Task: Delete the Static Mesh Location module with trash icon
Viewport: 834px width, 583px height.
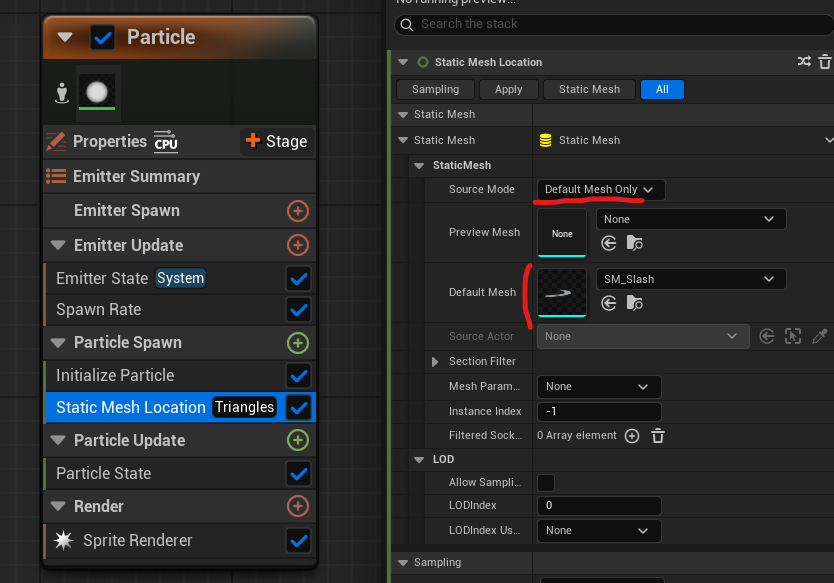Action: point(825,62)
